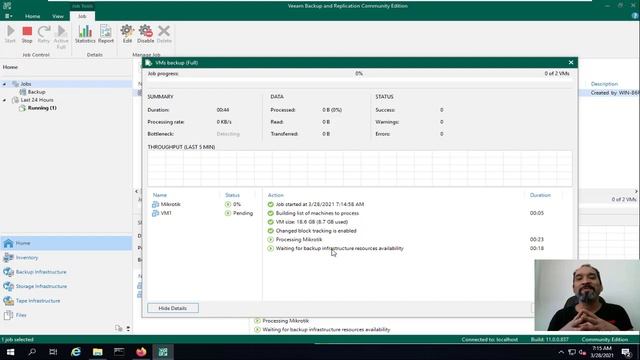Select 'Building list of machines' log entry

[317, 213]
